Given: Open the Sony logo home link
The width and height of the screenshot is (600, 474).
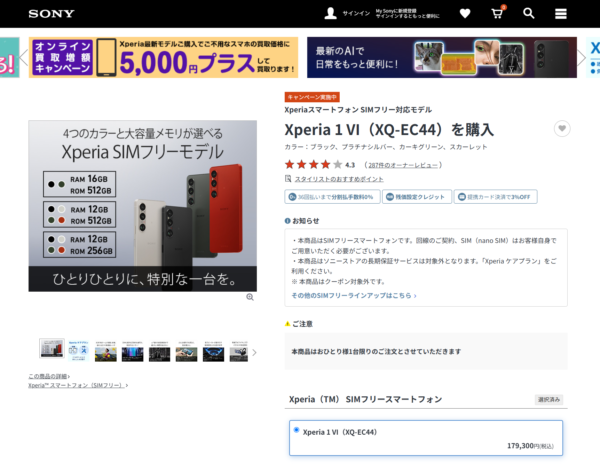Looking at the screenshot, I should click(x=51, y=14).
